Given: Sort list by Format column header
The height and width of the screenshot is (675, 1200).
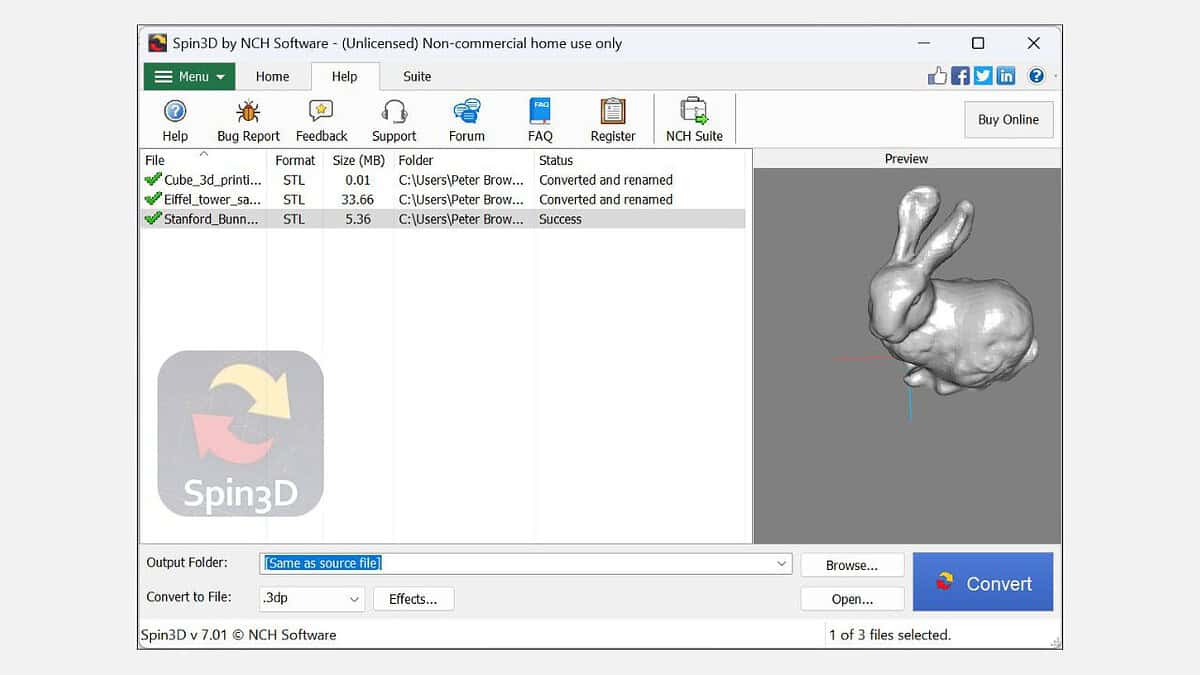Looking at the screenshot, I should (295, 160).
